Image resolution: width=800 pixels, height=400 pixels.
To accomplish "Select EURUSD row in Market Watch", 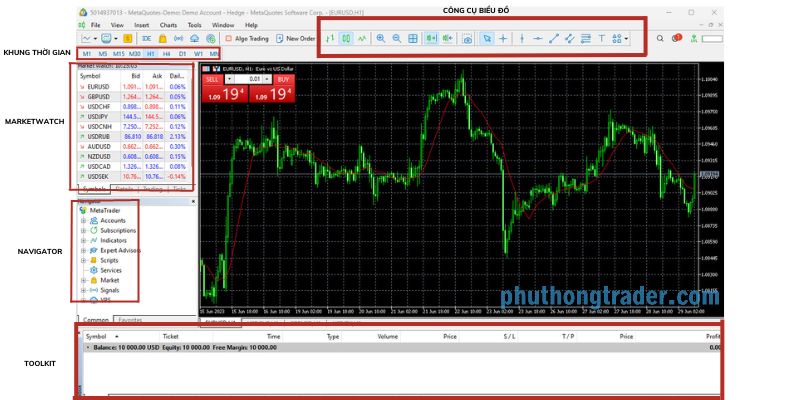I will (135, 87).
